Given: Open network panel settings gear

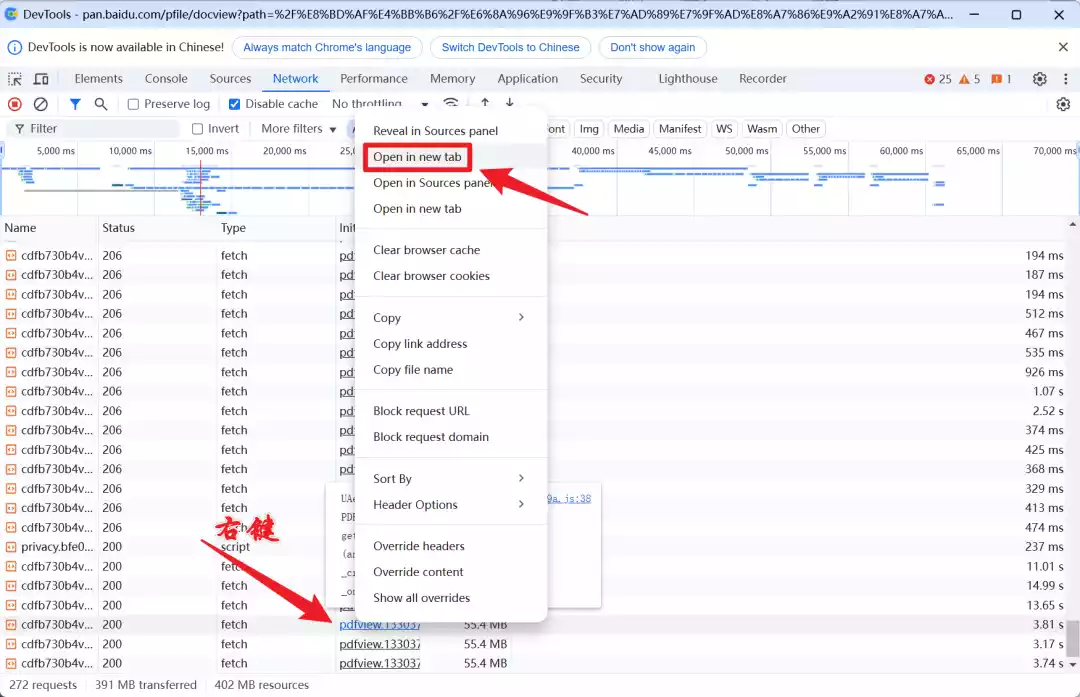Looking at the screenshot, I should 1063,104.
